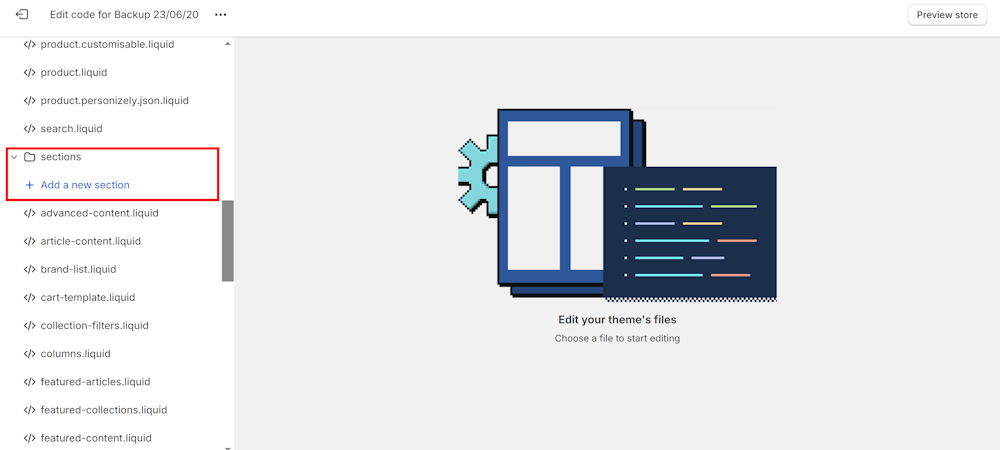The image size is (1000, 450).
Task: Click the sidebar scrollbar thumb
Action: 227,240
